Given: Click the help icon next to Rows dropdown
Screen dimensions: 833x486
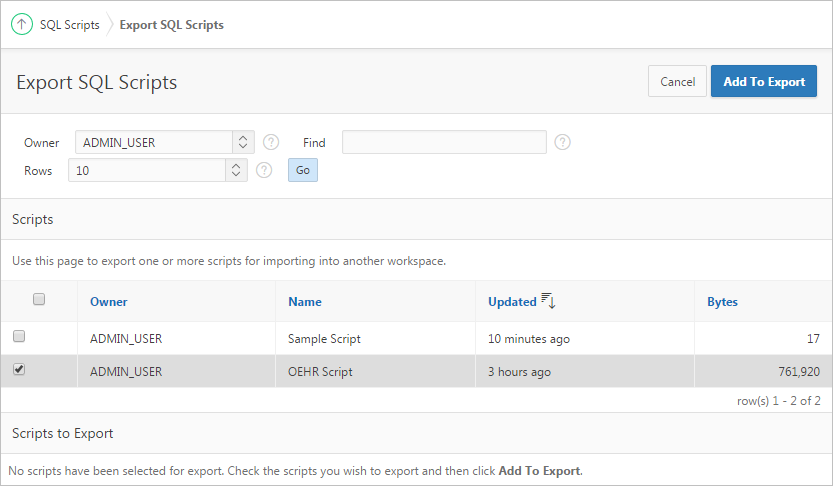Looking at the screenshot, I should [x=264, y=170].
